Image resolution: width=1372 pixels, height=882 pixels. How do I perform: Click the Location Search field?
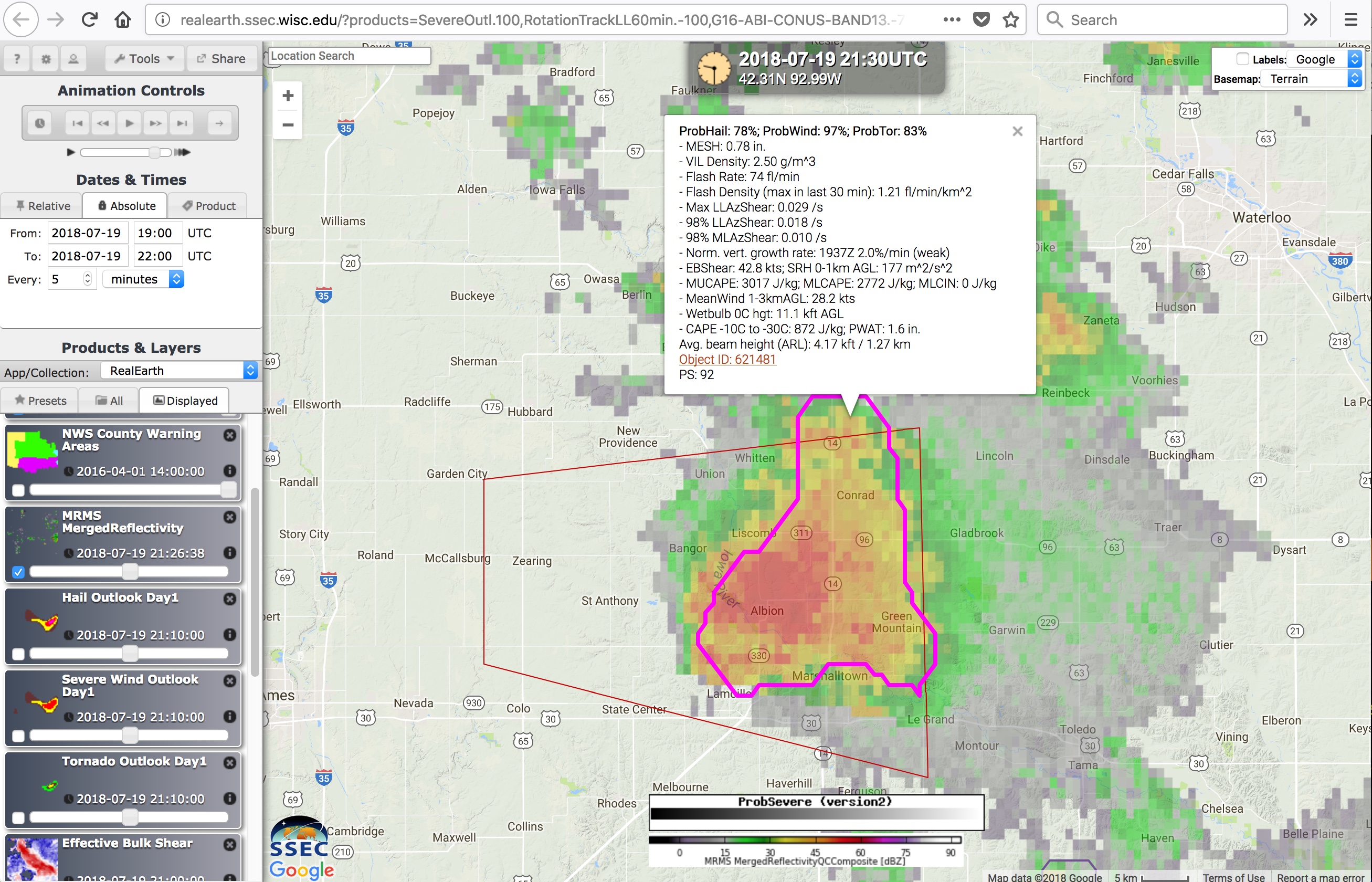[x=350, y=56]
